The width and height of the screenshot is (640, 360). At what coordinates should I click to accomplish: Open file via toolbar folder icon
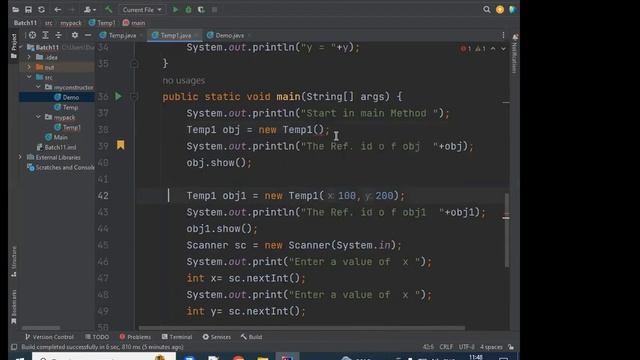16,9
